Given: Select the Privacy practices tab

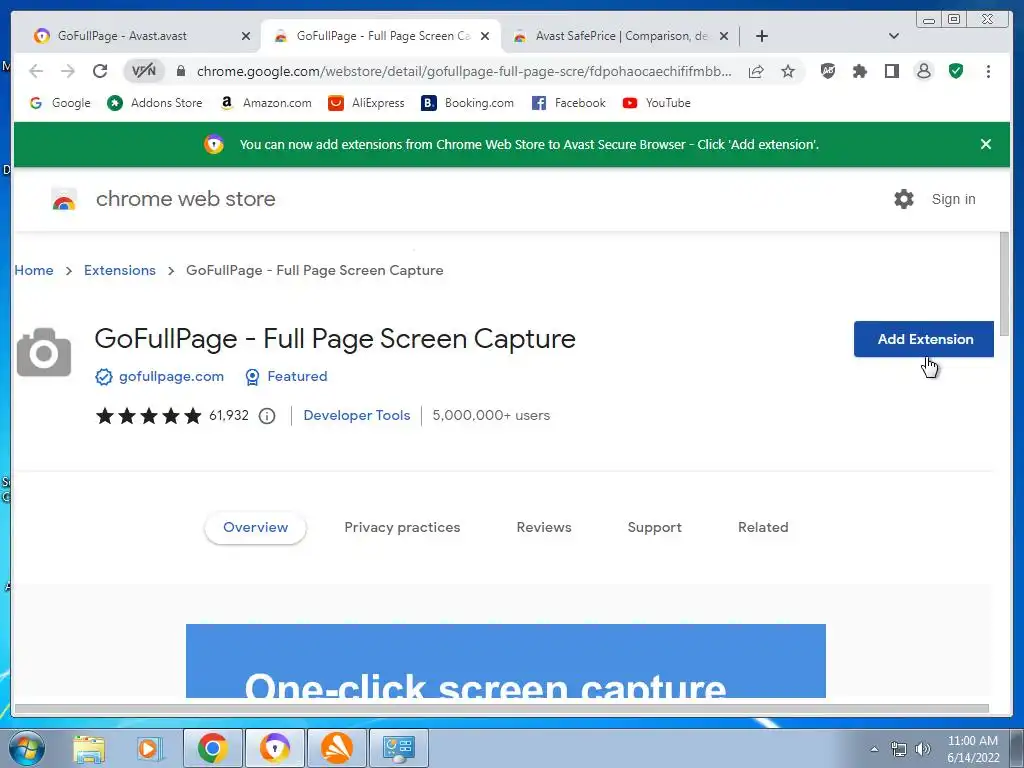Looking at the screenshot, I should 402,528.
